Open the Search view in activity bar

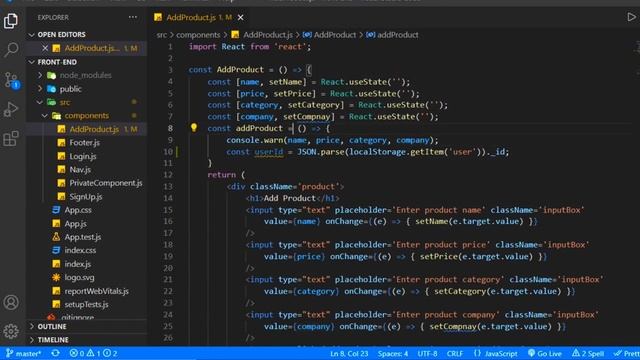[x=11, y=50]
